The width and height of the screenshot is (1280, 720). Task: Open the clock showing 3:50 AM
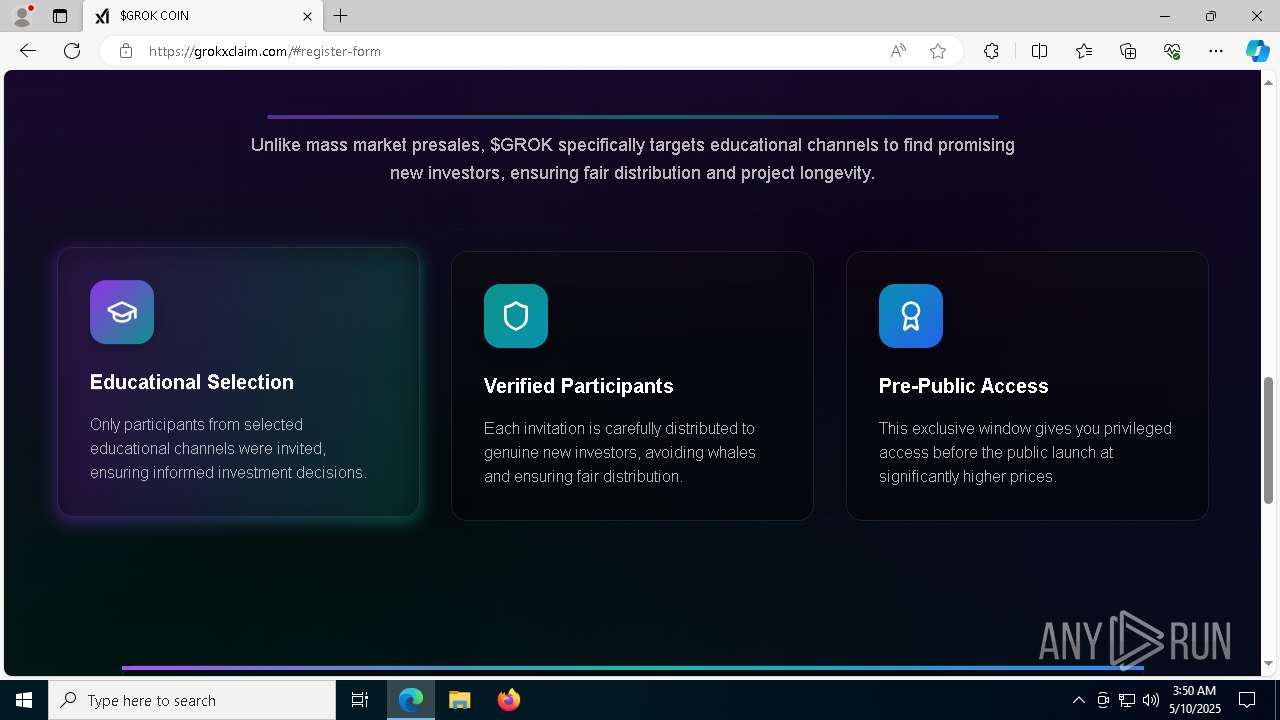coord(1194,700)
